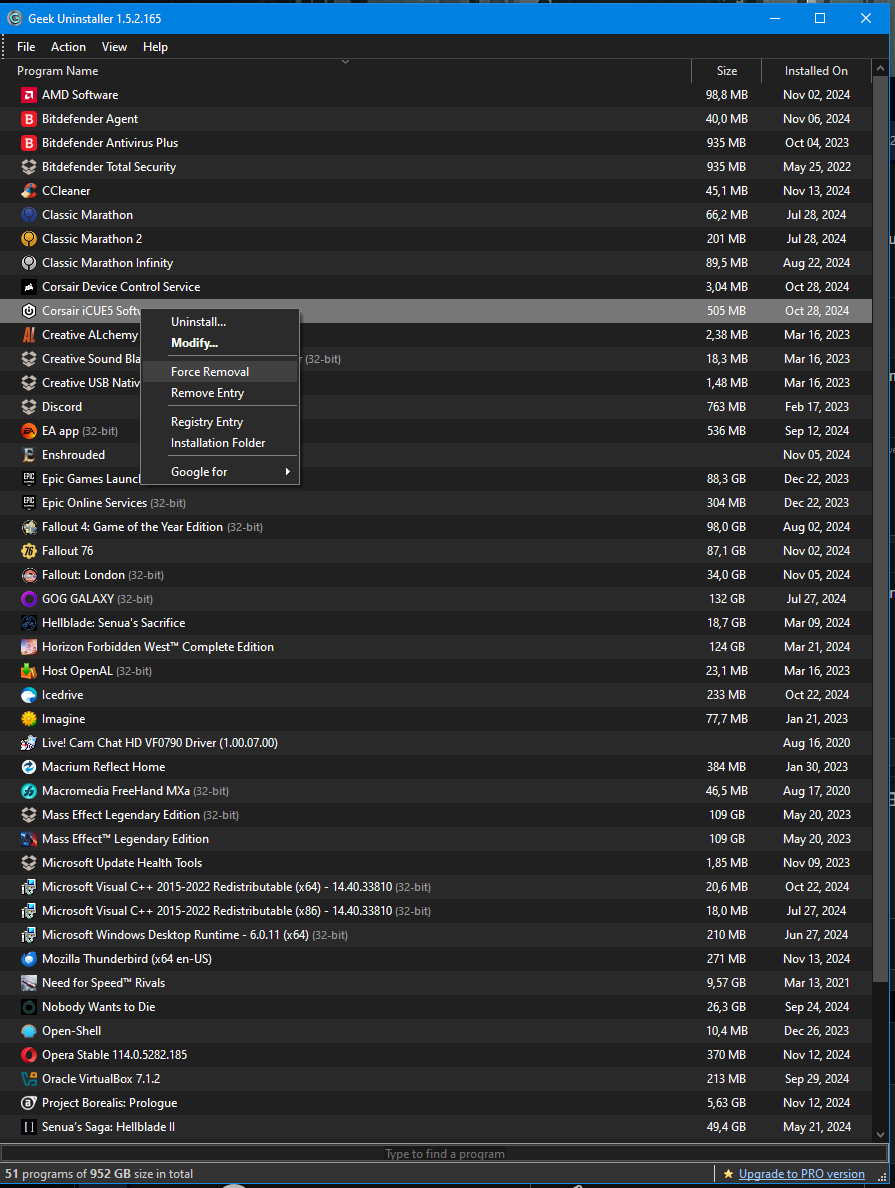Screen dimensions: 895x1188
Task: Select Need for Speed Rivals entry
Action: click(x=436, y=983)
